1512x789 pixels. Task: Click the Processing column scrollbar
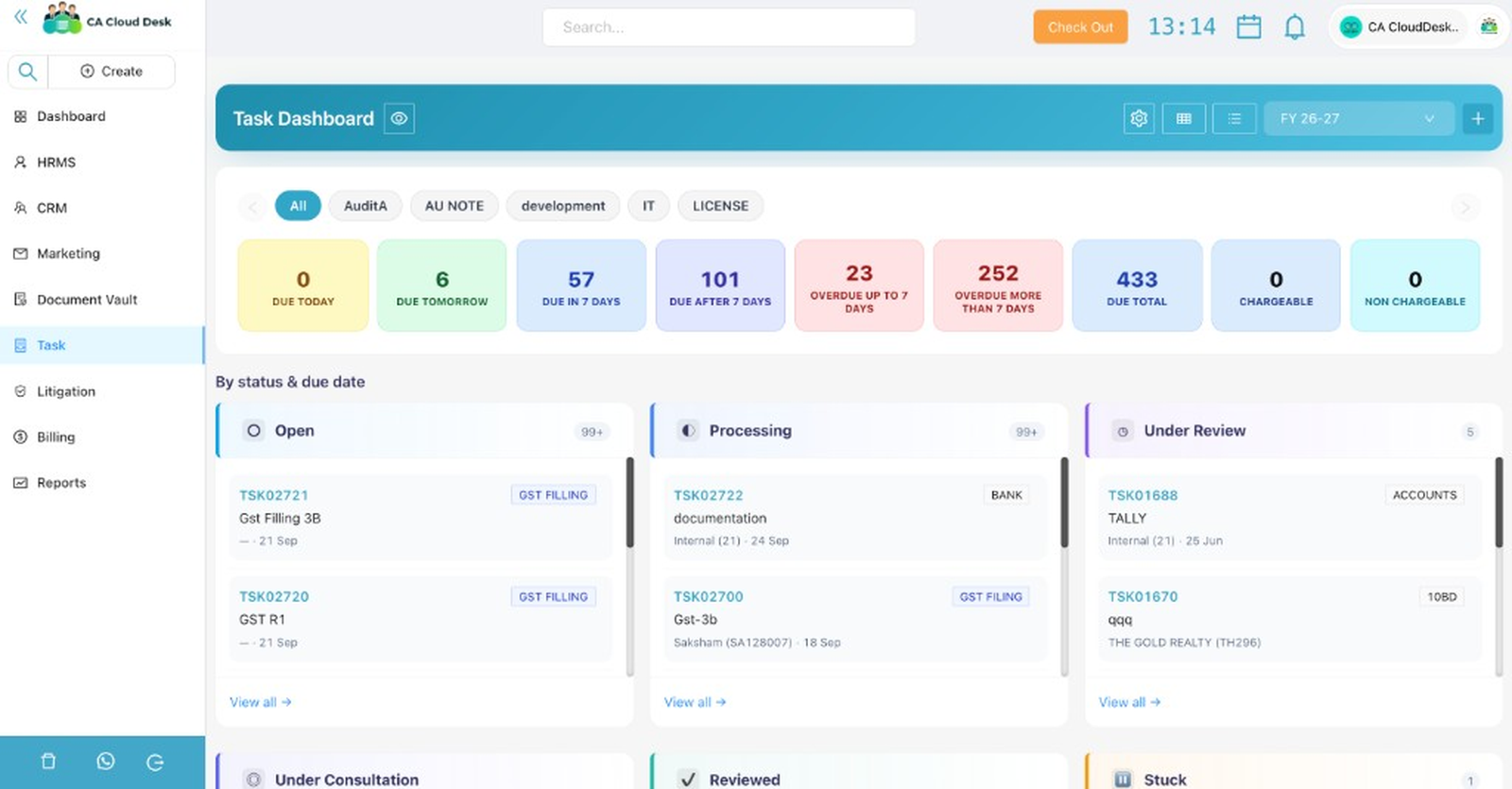(x=1064, y=503)
